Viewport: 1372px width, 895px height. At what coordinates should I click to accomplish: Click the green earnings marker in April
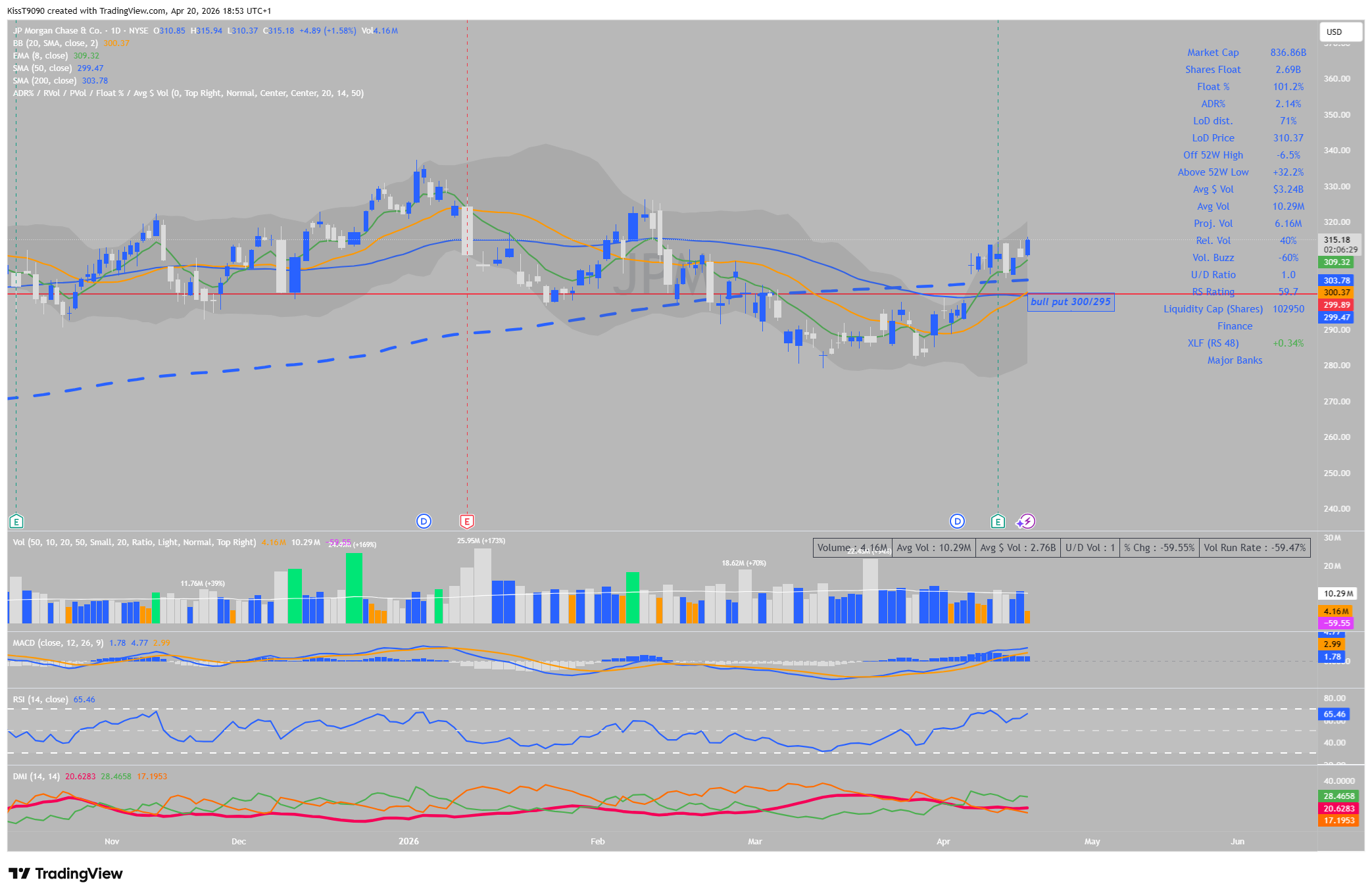pos(998,521)
